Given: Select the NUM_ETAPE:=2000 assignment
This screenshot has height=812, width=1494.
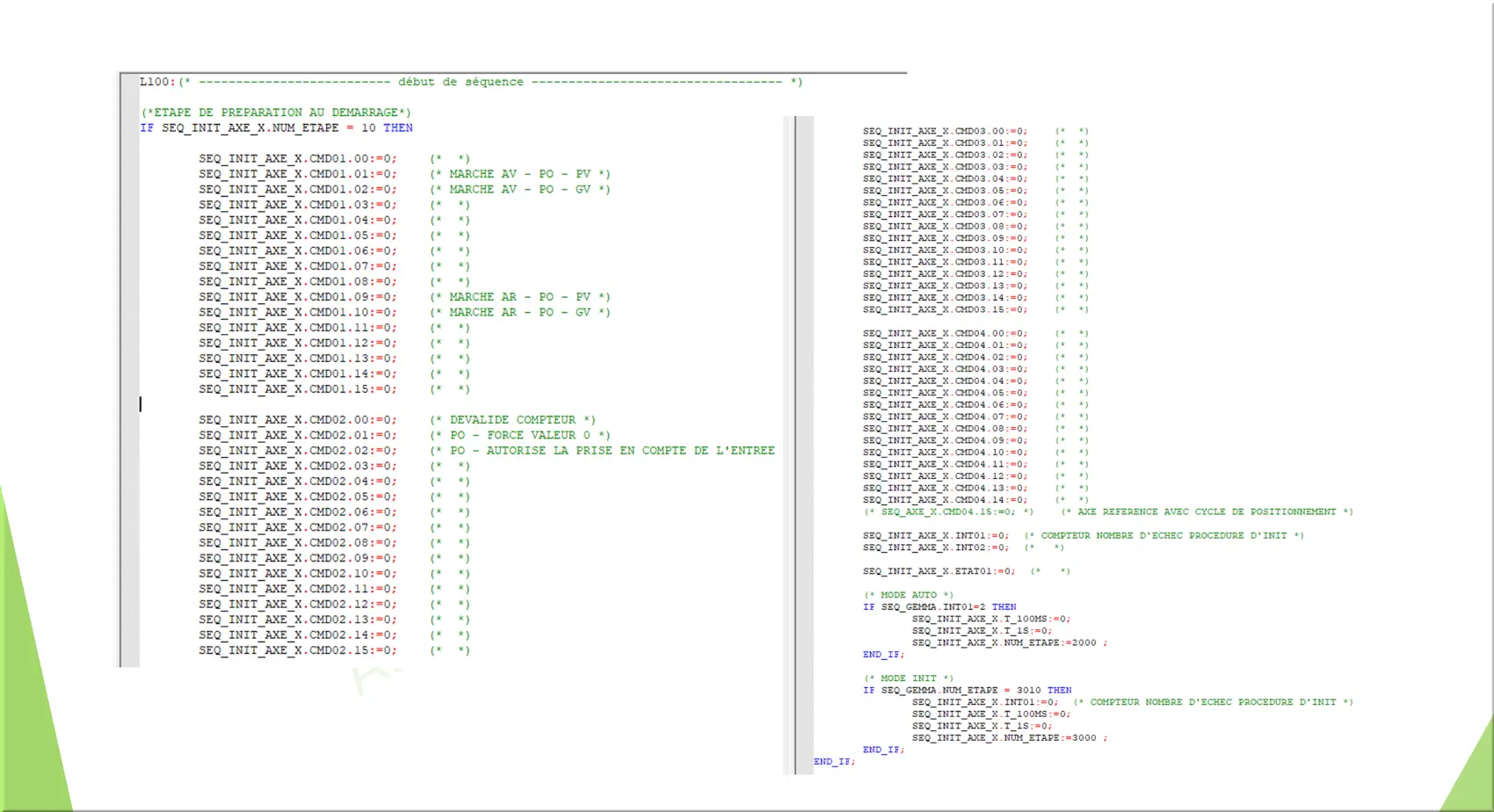Looking at the screenshot, I should (x=1010, y=643).
